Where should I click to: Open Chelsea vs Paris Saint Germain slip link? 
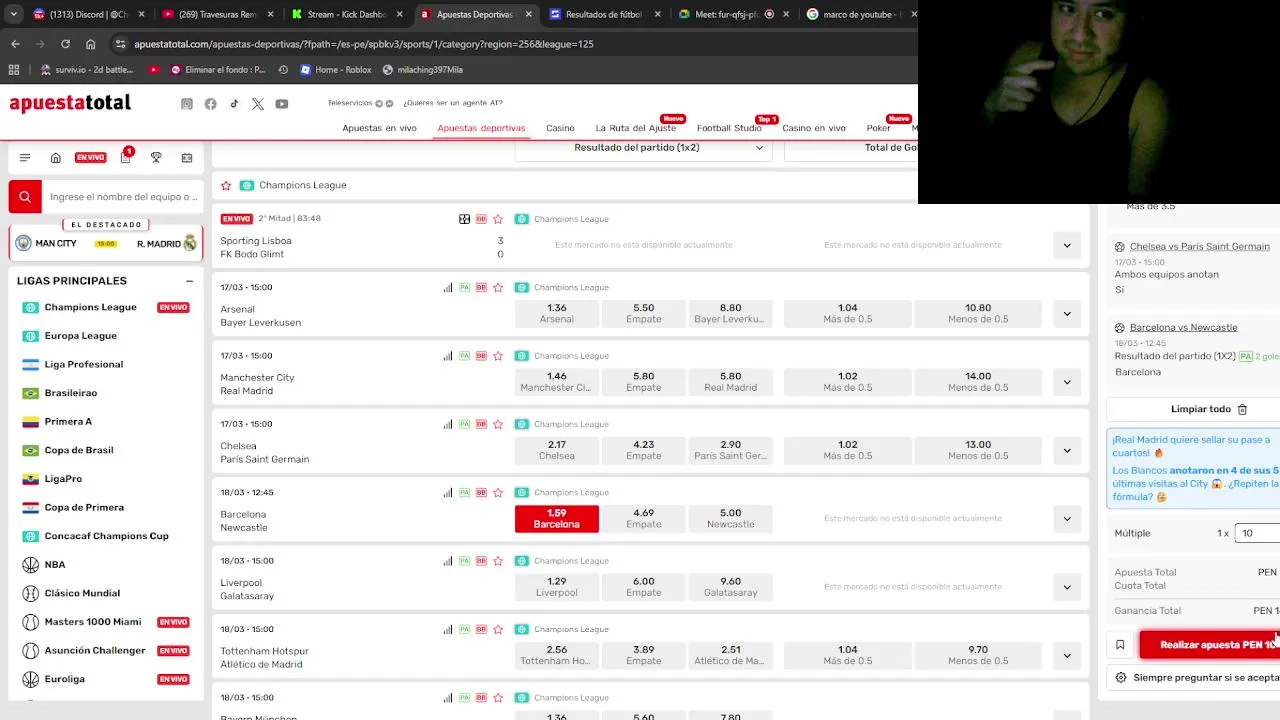1199,247
